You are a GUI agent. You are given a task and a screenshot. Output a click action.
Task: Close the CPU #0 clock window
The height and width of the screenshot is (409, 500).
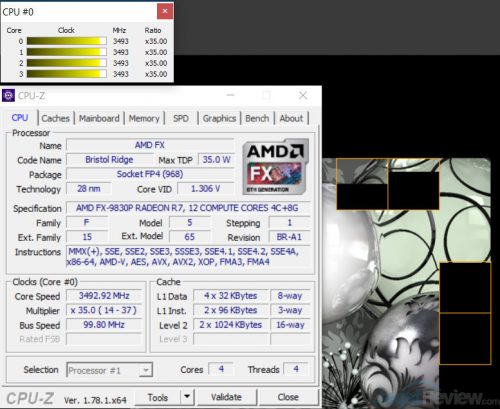(x=165, y=11)
